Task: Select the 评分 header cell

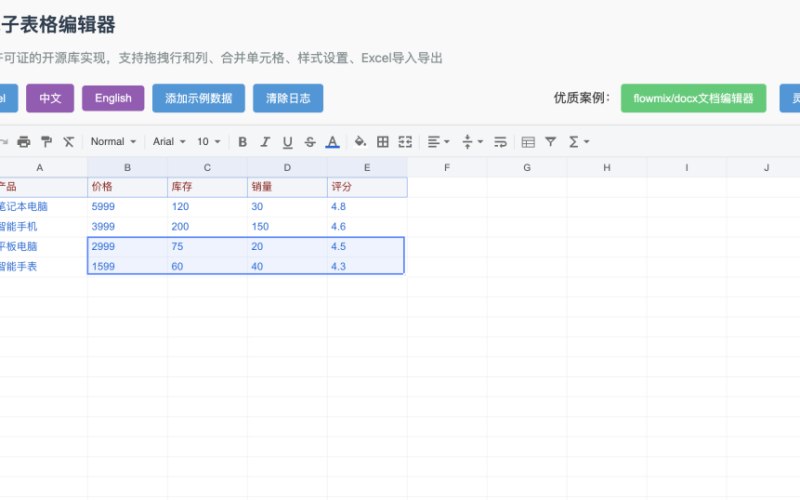Action: click(x=367, y=187)
